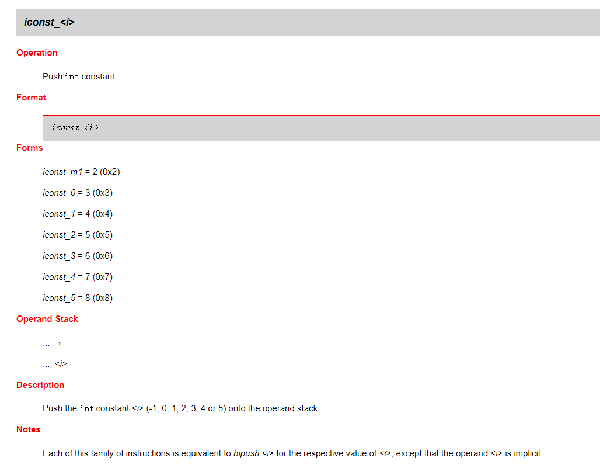This screenshot has height=475, width=600.
Task: Click the iconst_<i> title heading
Action: click(49, 23)
